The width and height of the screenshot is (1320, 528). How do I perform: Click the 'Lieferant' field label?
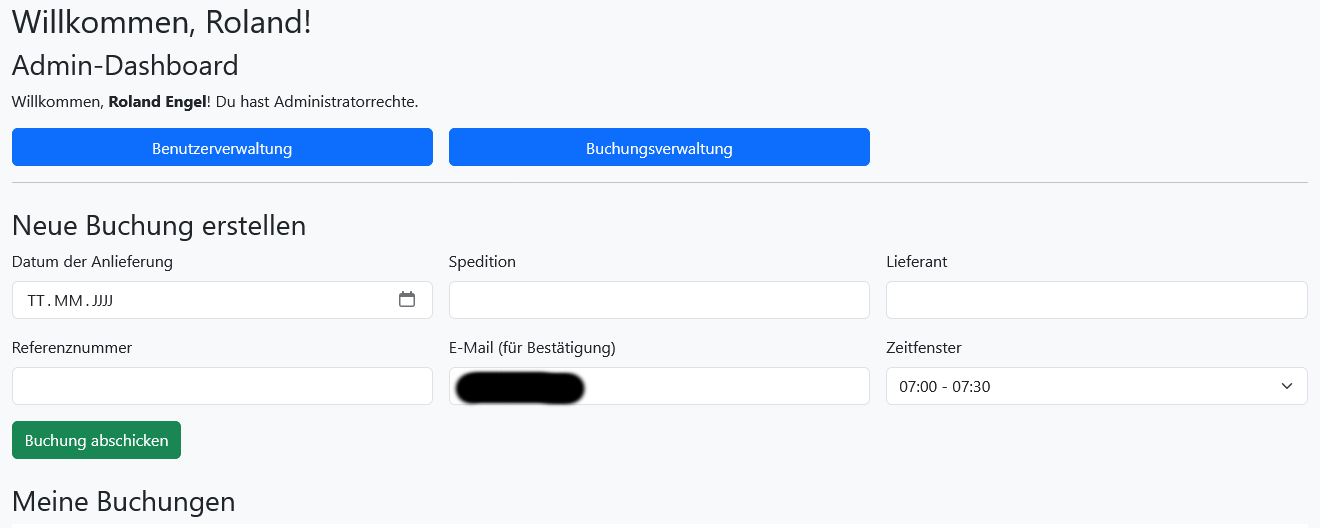click(x=916, y=262)
